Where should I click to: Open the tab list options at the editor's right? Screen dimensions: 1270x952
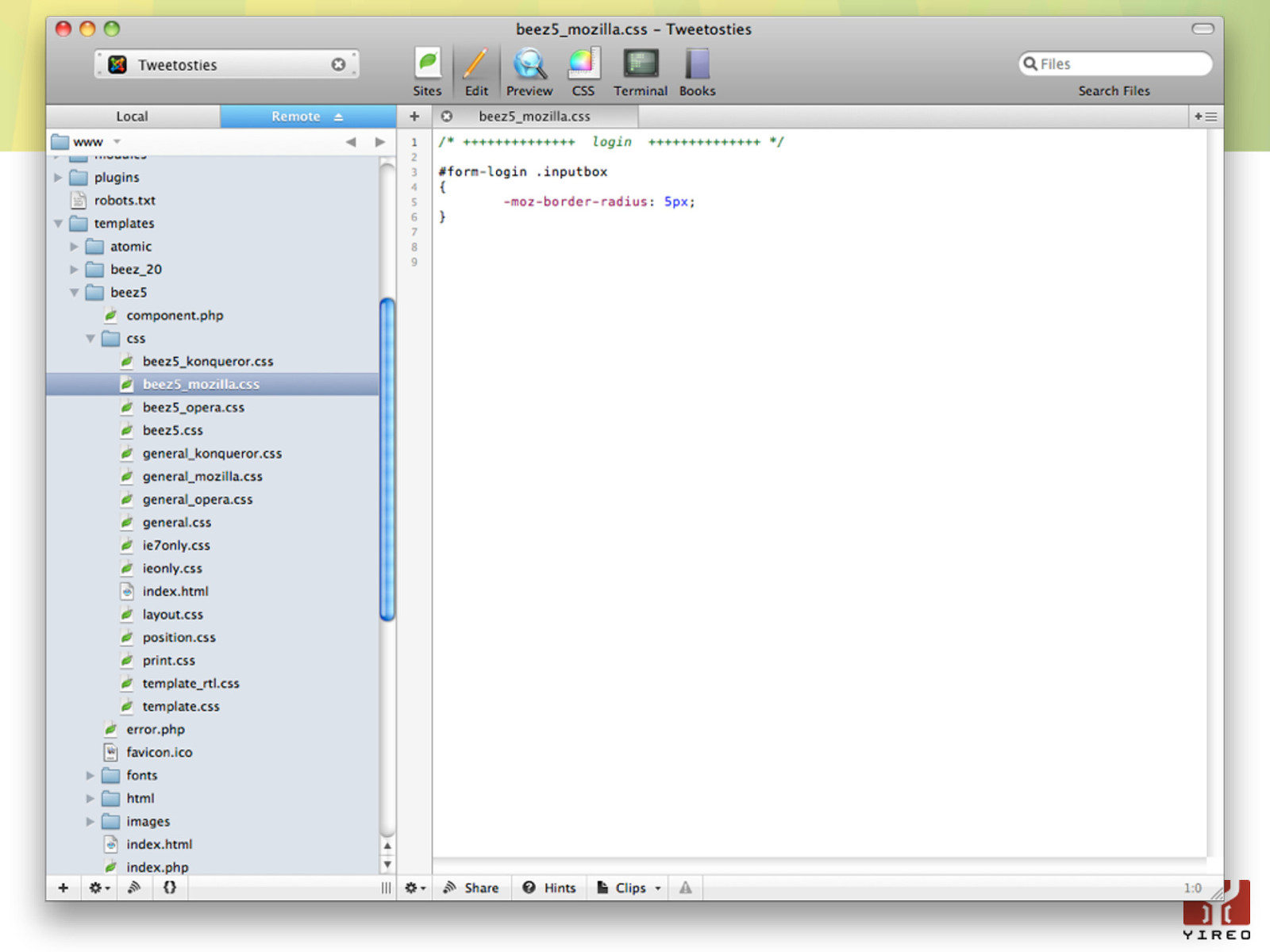pos(1206,117)
